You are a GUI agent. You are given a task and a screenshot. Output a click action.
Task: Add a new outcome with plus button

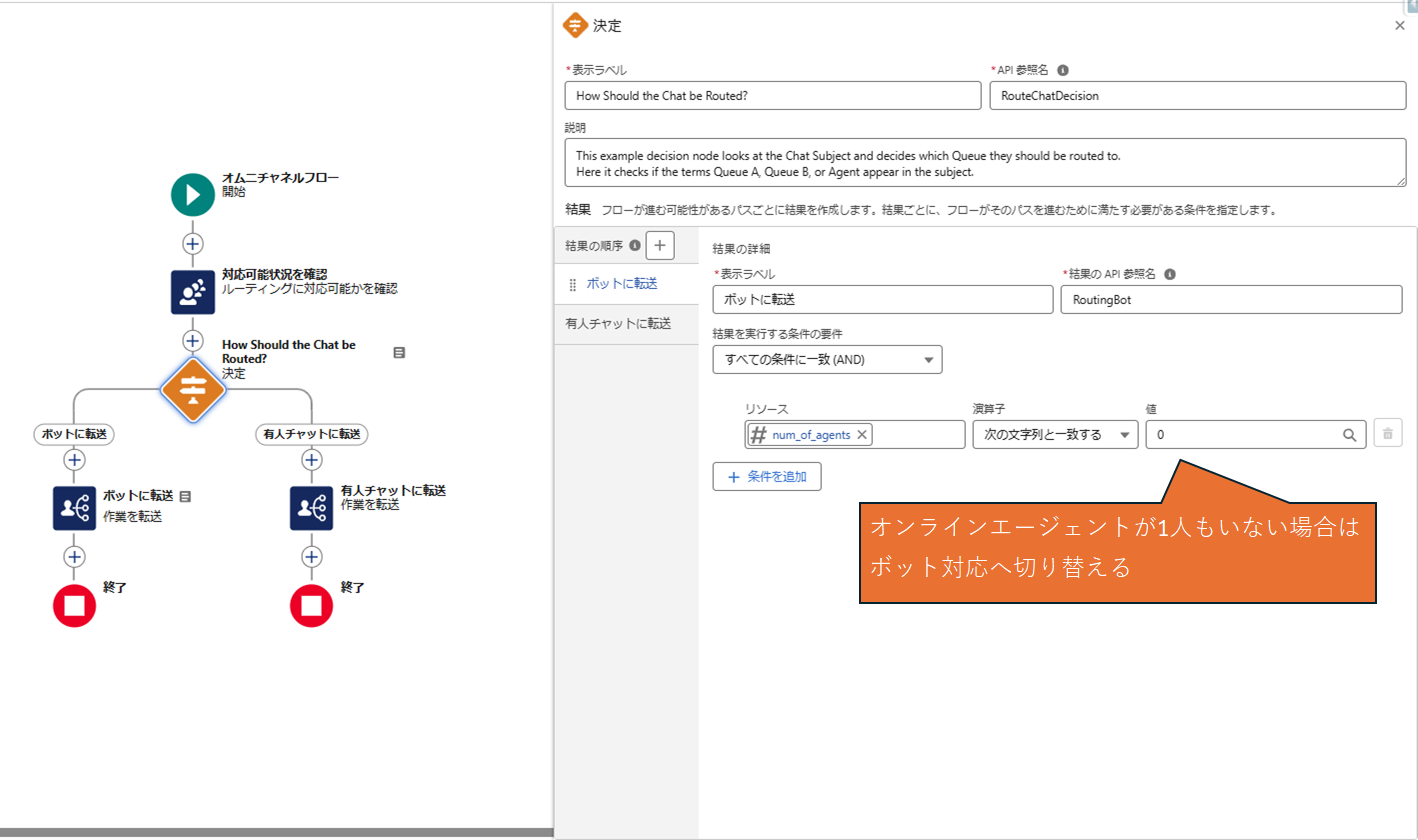point(659,245)
